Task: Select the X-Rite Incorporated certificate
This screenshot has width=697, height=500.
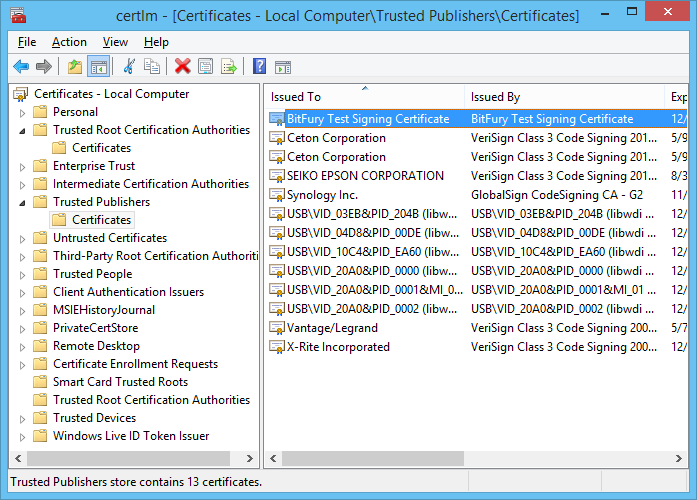Action: pos(338,347)
